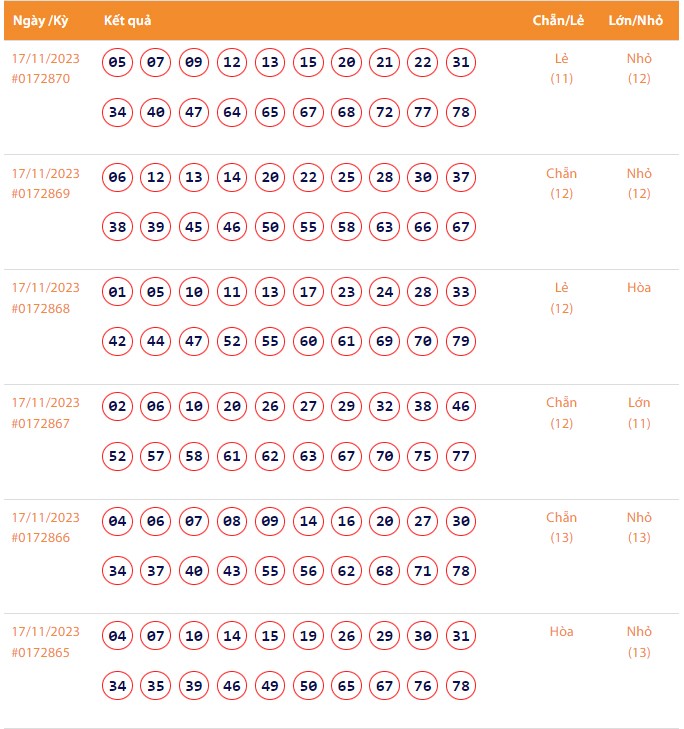Viewport: 684px width, 729px height.
Task: Select ball 63 in draw #0172869
Action: pos(385,227)
